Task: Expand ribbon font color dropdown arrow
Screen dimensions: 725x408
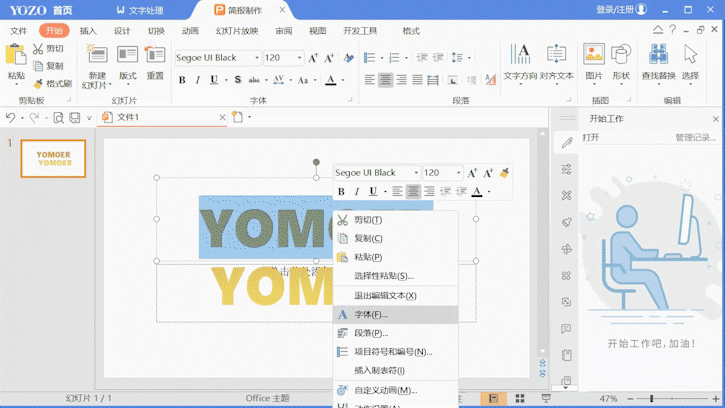Action: [x=343, y=80]
